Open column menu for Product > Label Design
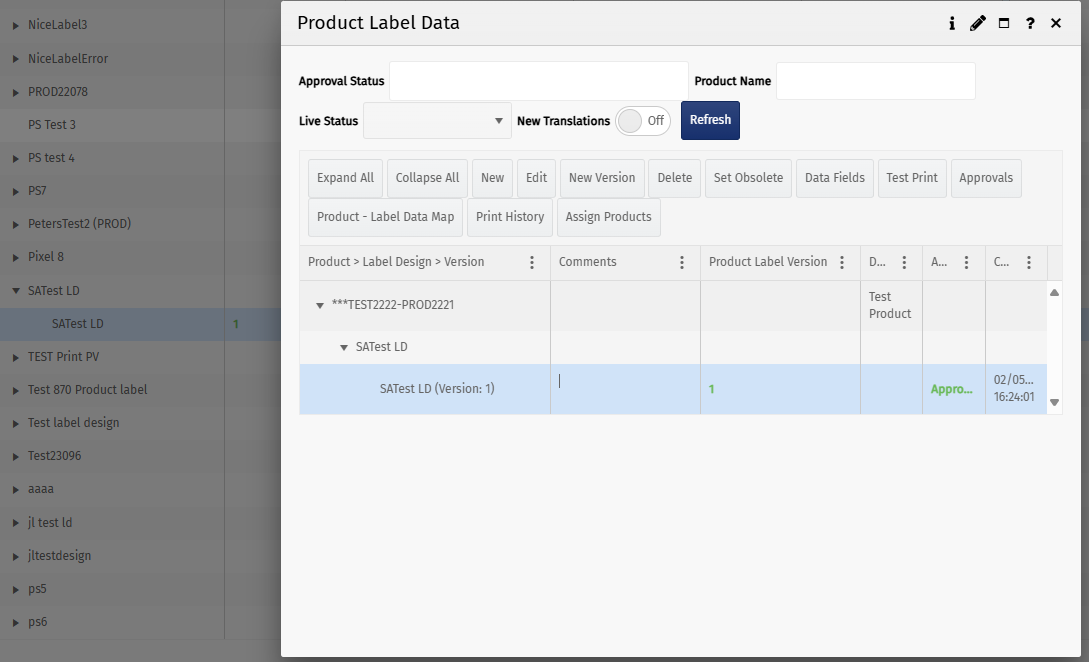 click(532, 263)
